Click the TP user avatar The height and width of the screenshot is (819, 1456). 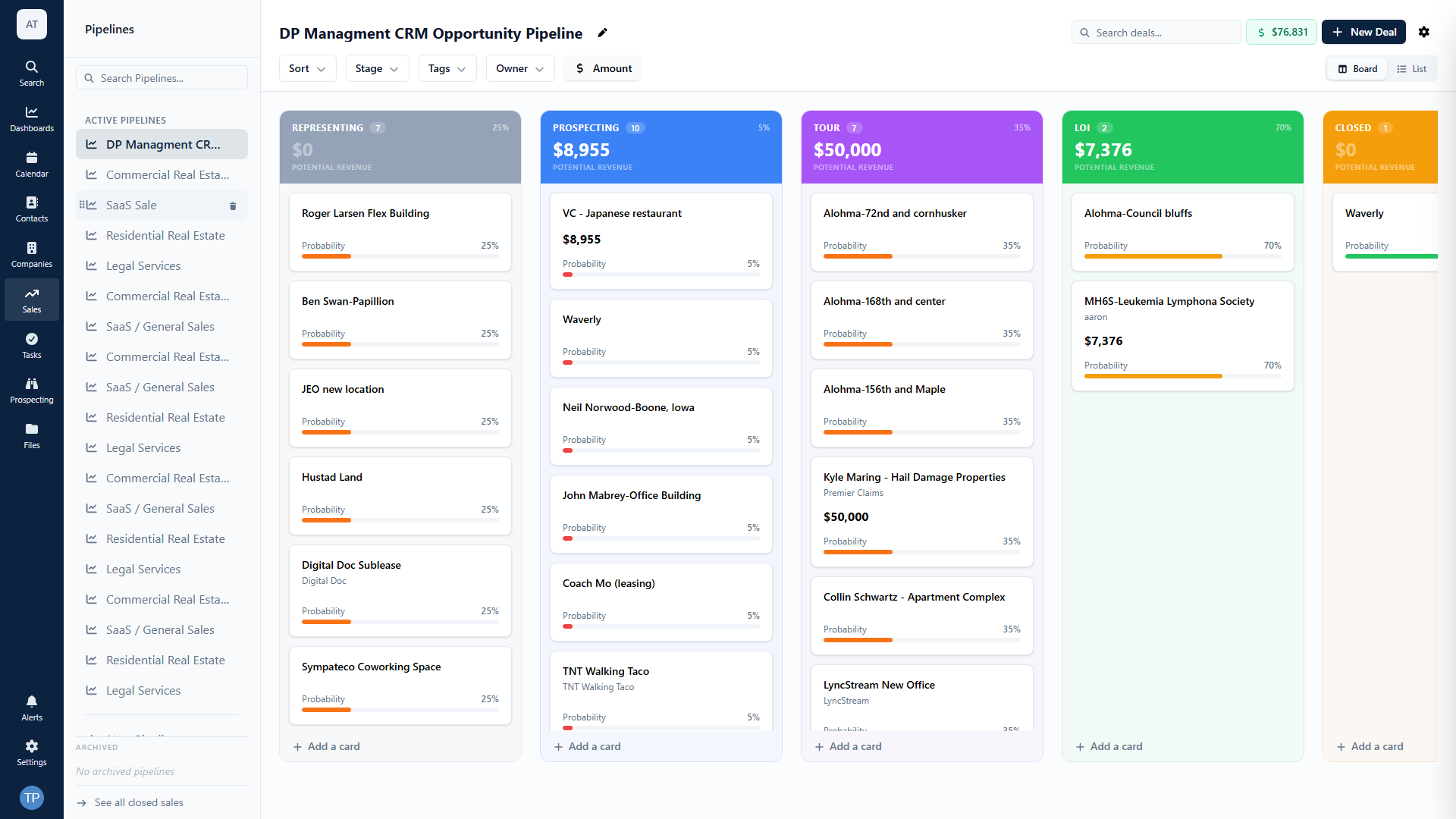click(32, 797)
